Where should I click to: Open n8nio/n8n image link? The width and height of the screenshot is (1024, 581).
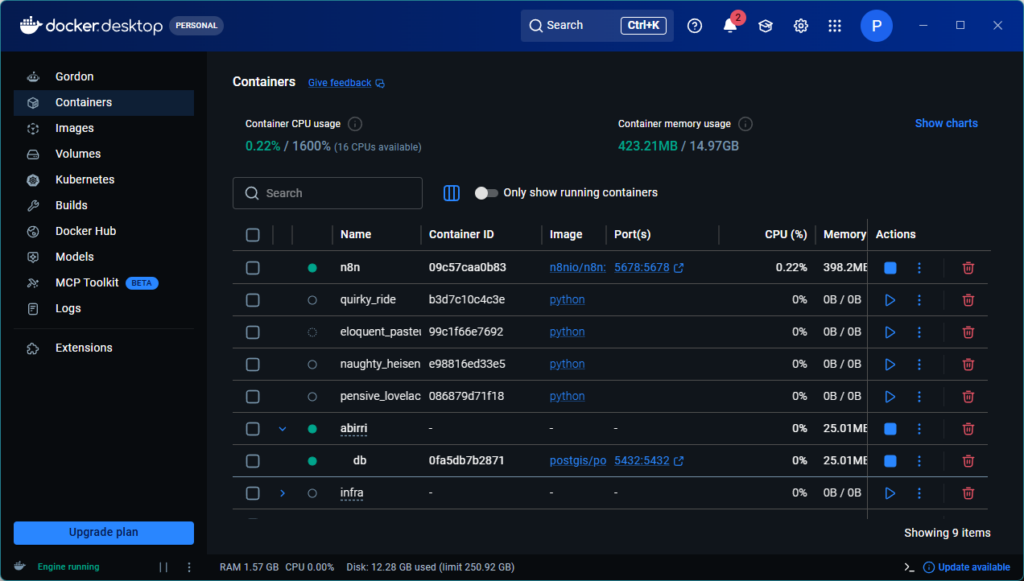pos(577,268)
